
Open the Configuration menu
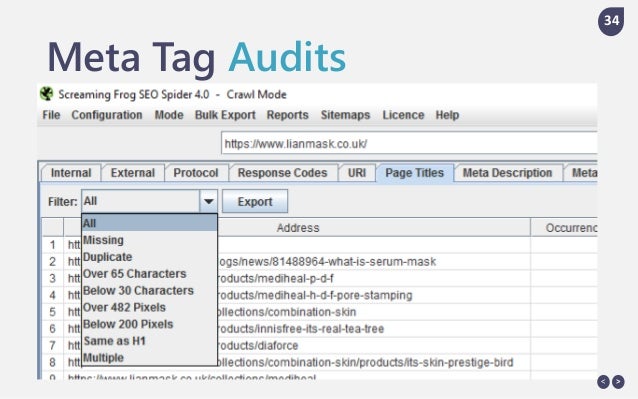pos(107,115)
